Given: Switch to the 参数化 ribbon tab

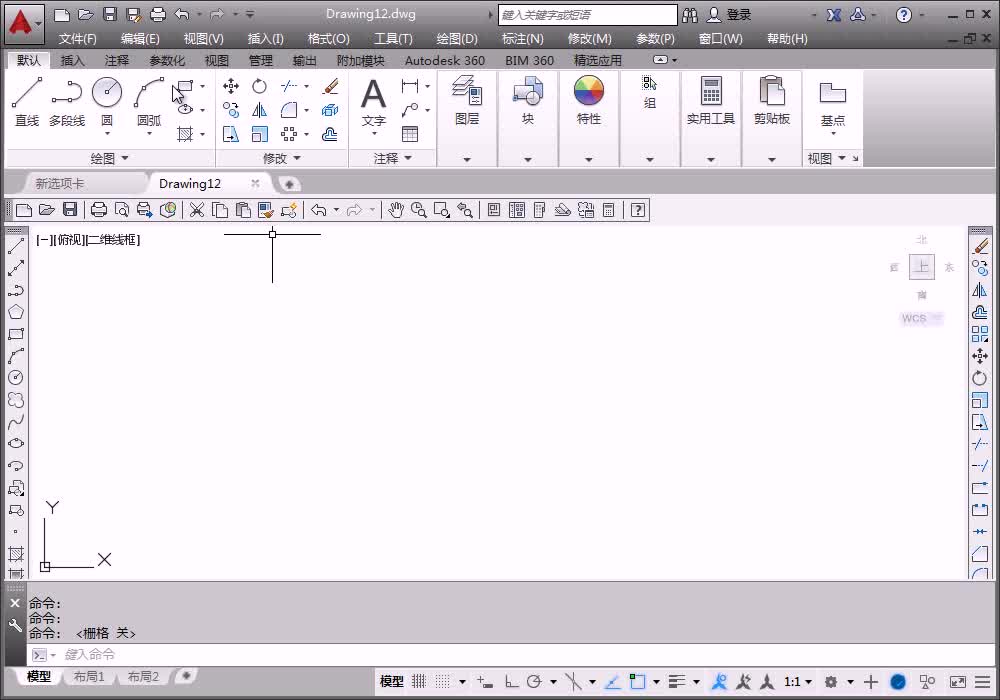Looking at the screenshot, I should tap(166, 61).
